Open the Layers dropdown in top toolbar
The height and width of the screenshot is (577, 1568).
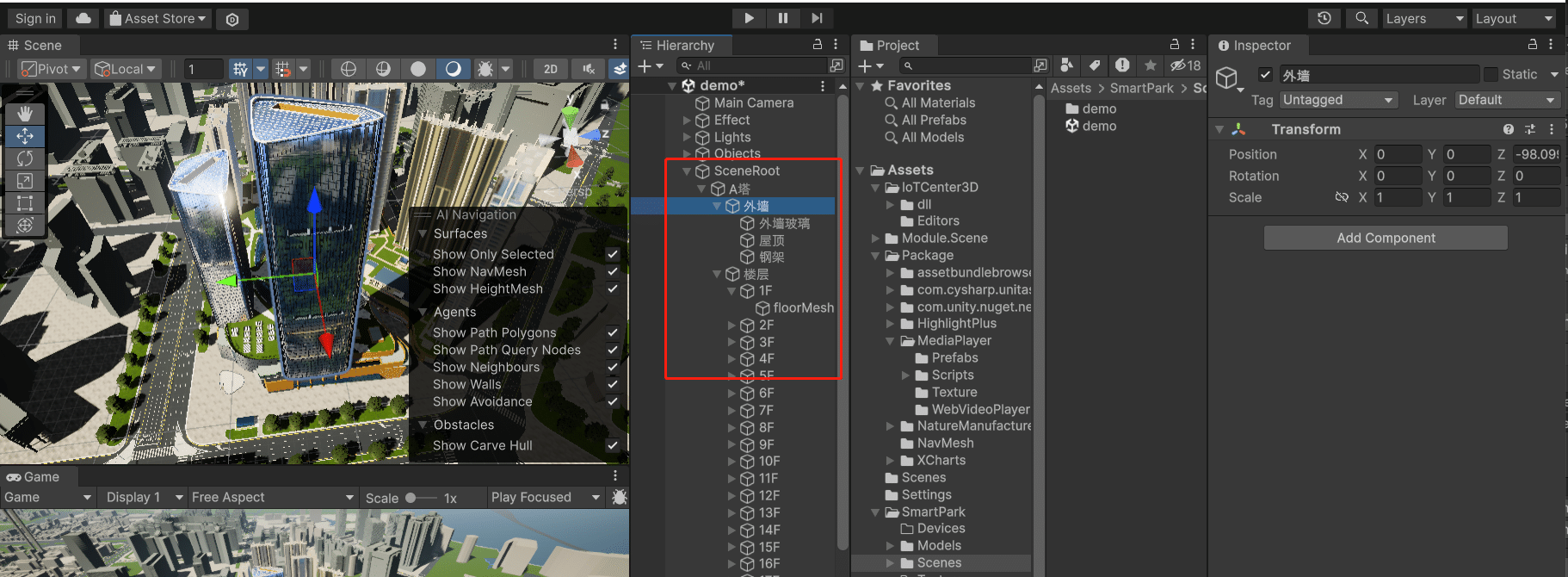click(x=1423, y=18)
